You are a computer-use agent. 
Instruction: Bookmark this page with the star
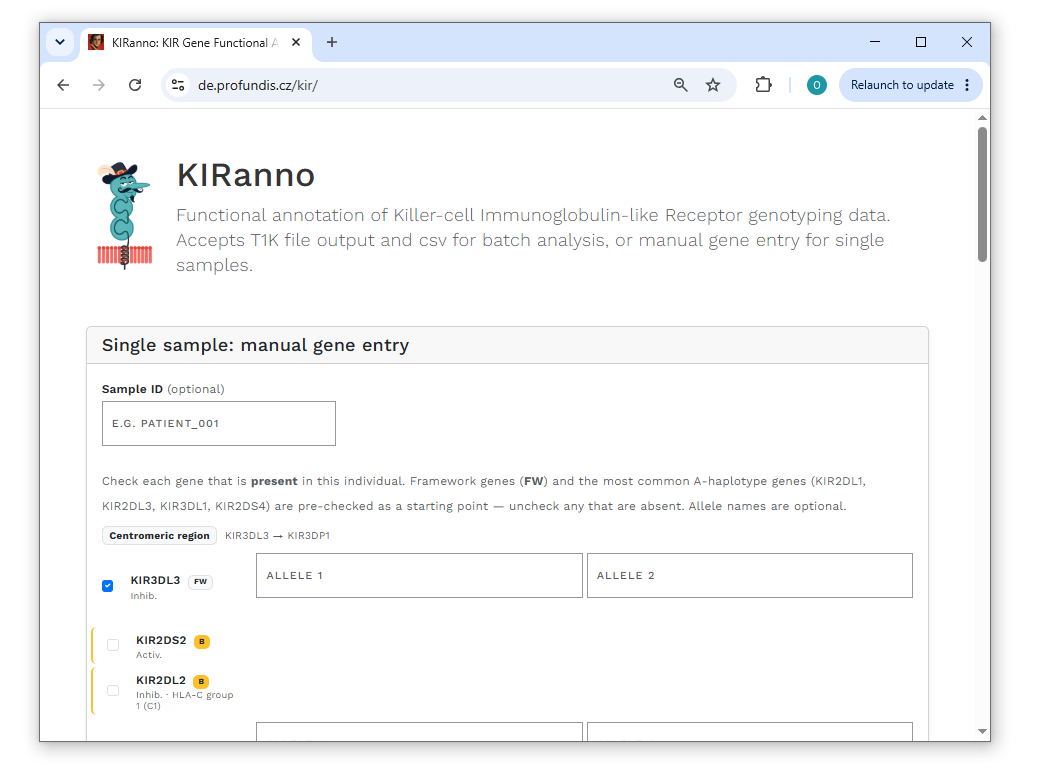(x=713, y=85)
